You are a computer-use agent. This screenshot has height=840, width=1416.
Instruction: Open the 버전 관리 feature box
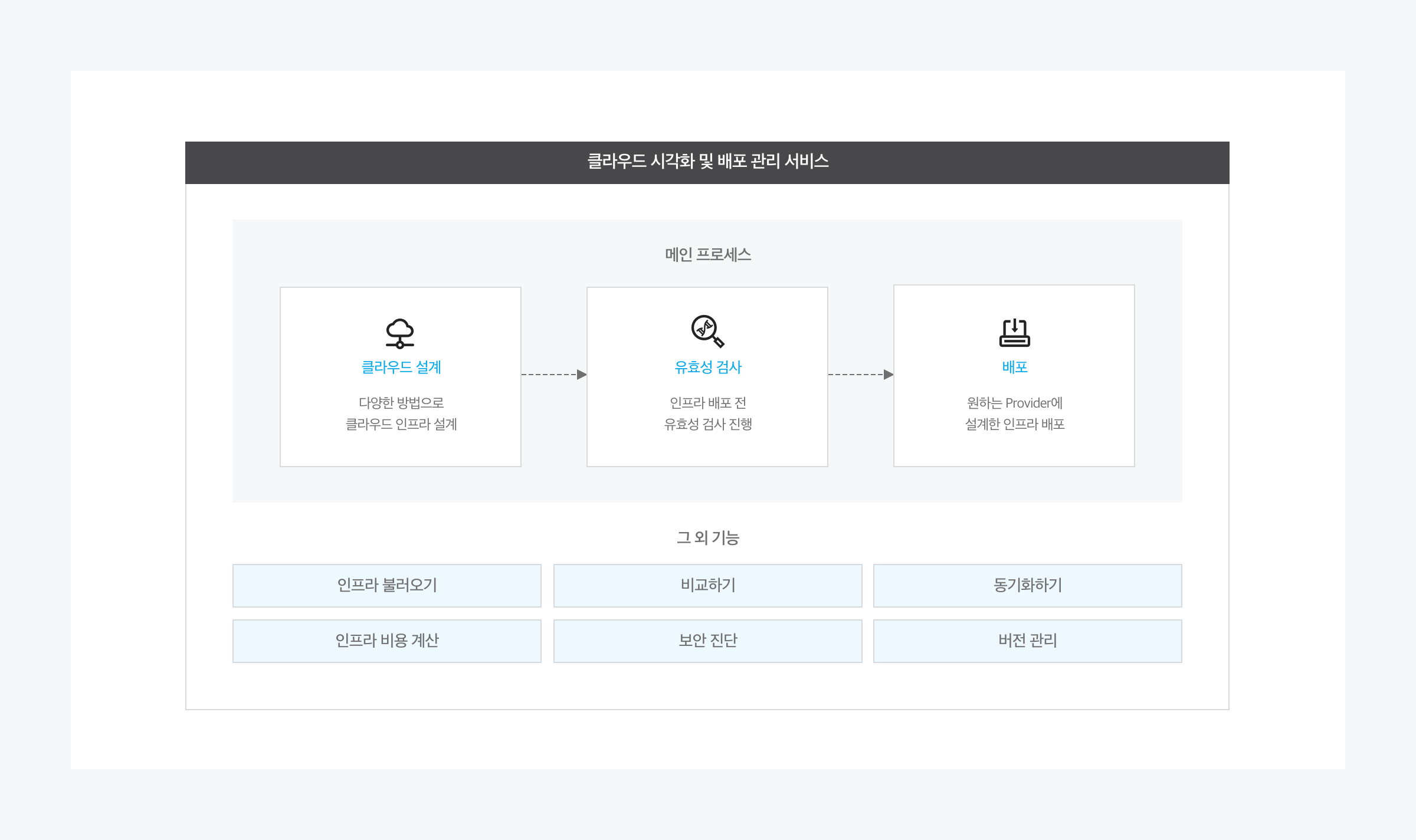1027,641
